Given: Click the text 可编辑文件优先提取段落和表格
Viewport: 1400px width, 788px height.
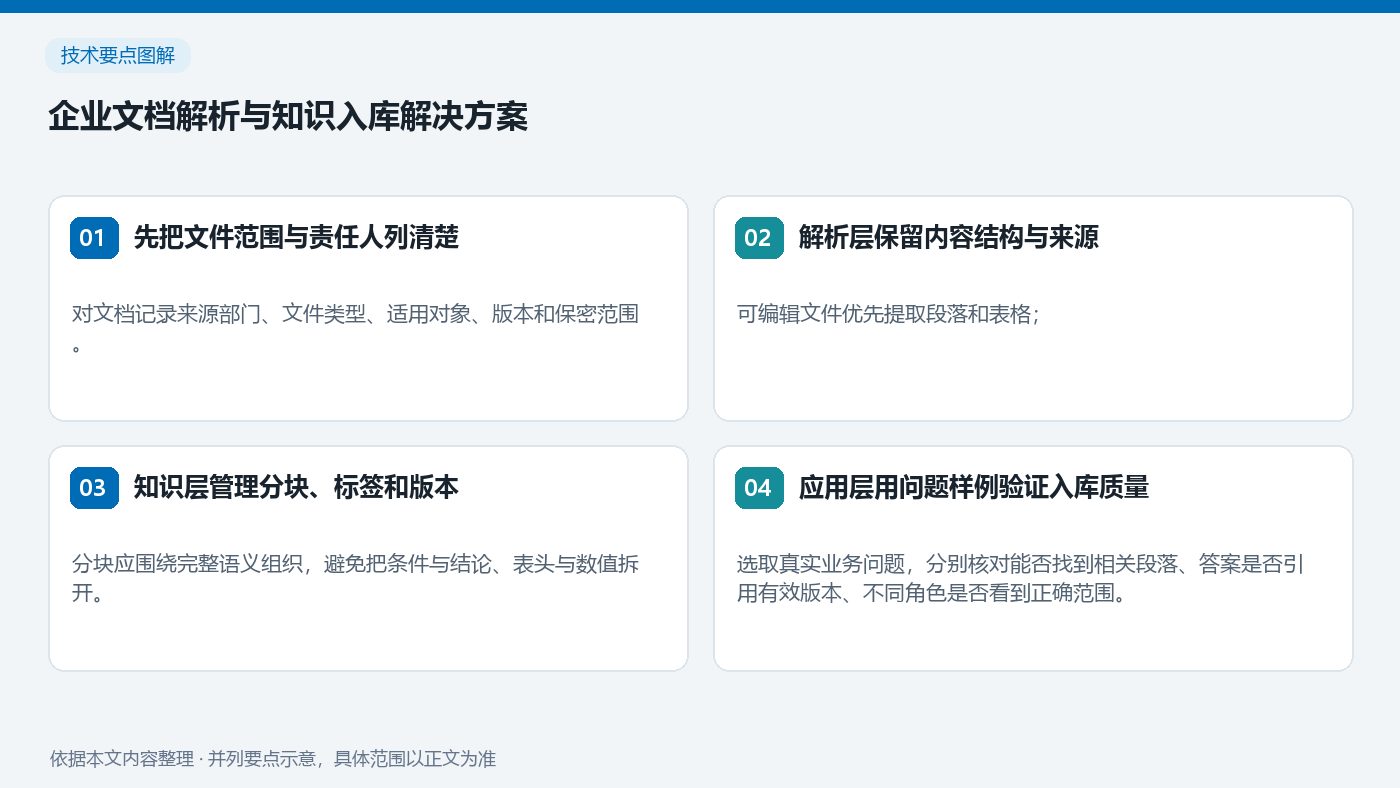Looking at the screenshot, I should pos(889,315).
